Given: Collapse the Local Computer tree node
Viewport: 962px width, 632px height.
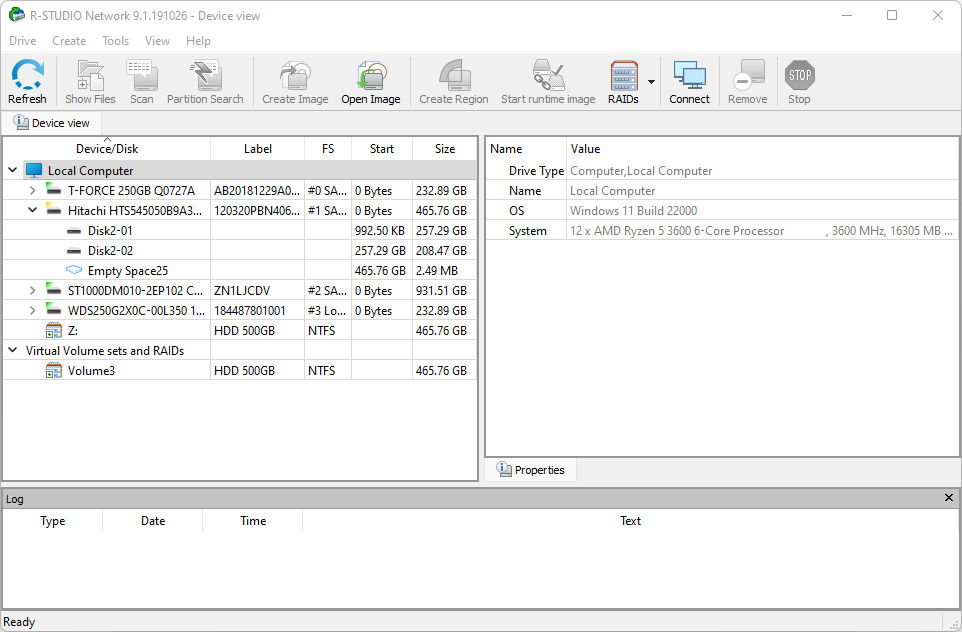Looking at the screenshot, I should tap(12, 170).
